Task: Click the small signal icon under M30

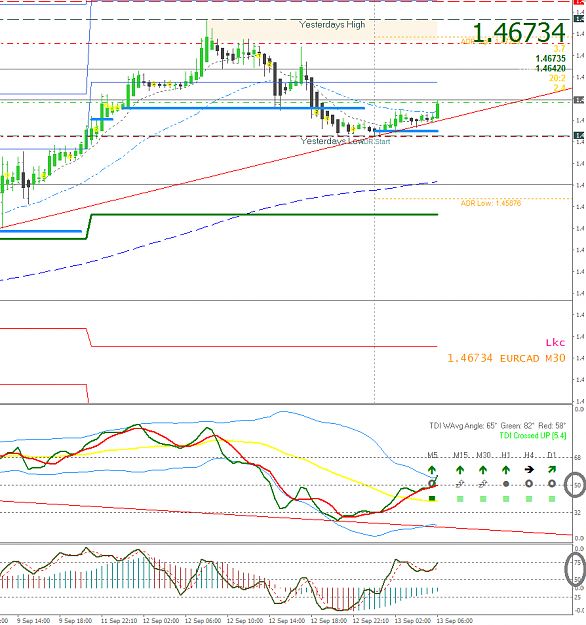Action: [x=483, y=484]
